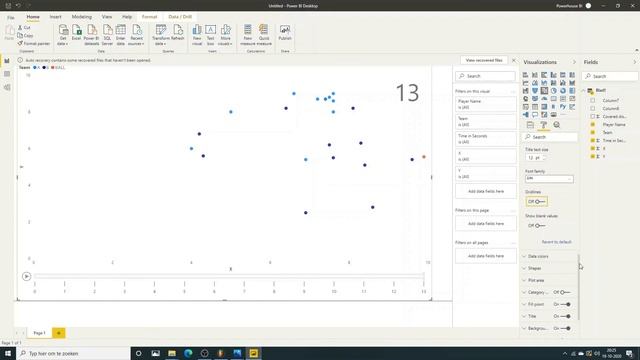Open the Analytics magnifier tab
This screenshot has height=360, width=640.
click(556, 125)
